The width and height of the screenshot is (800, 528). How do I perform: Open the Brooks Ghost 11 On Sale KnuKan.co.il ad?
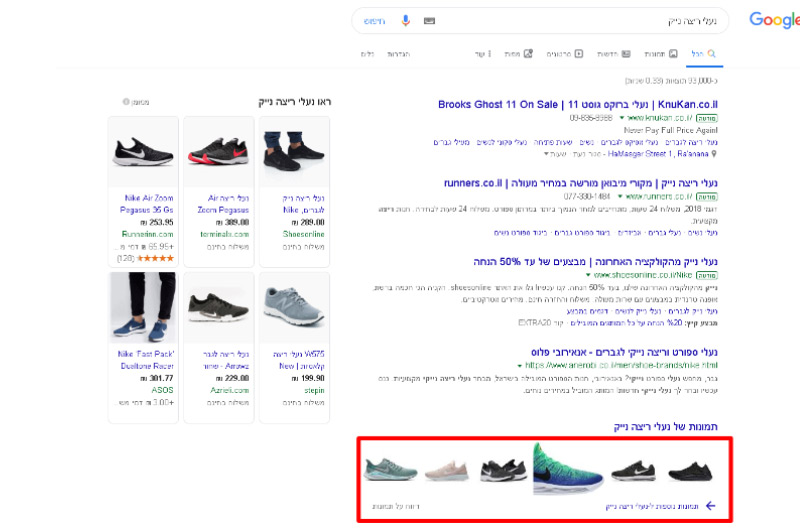[x=578, y=105]
